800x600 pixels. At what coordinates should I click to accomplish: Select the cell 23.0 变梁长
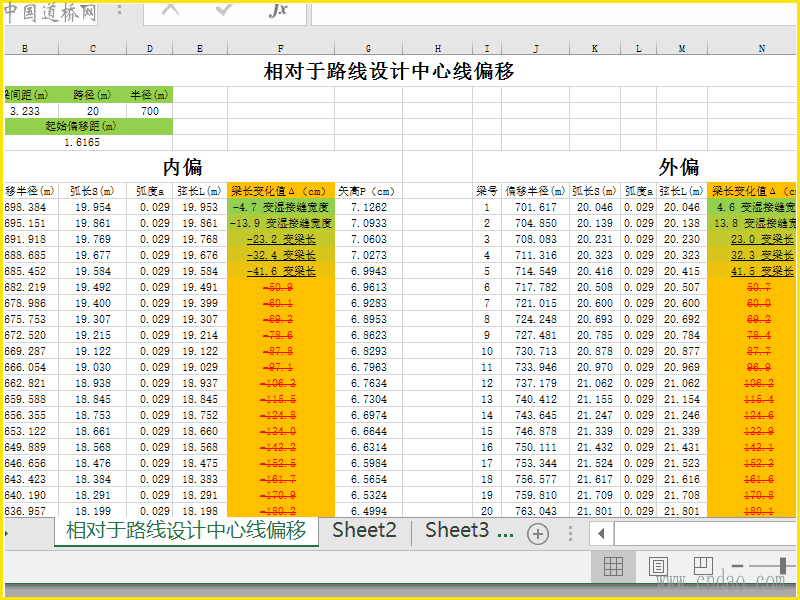[752, 239]
